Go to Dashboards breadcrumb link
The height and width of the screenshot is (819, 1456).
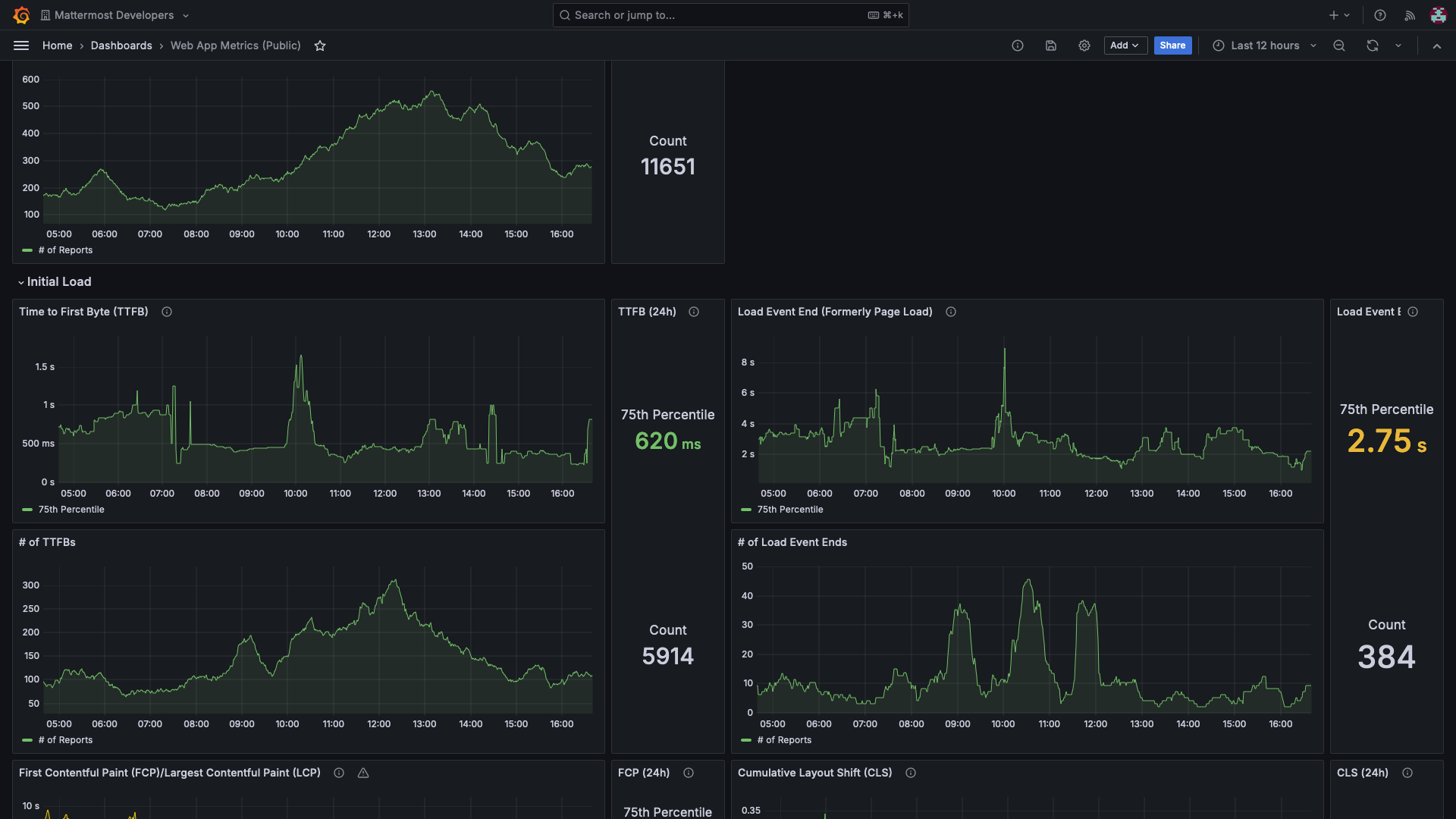point(121,45)
